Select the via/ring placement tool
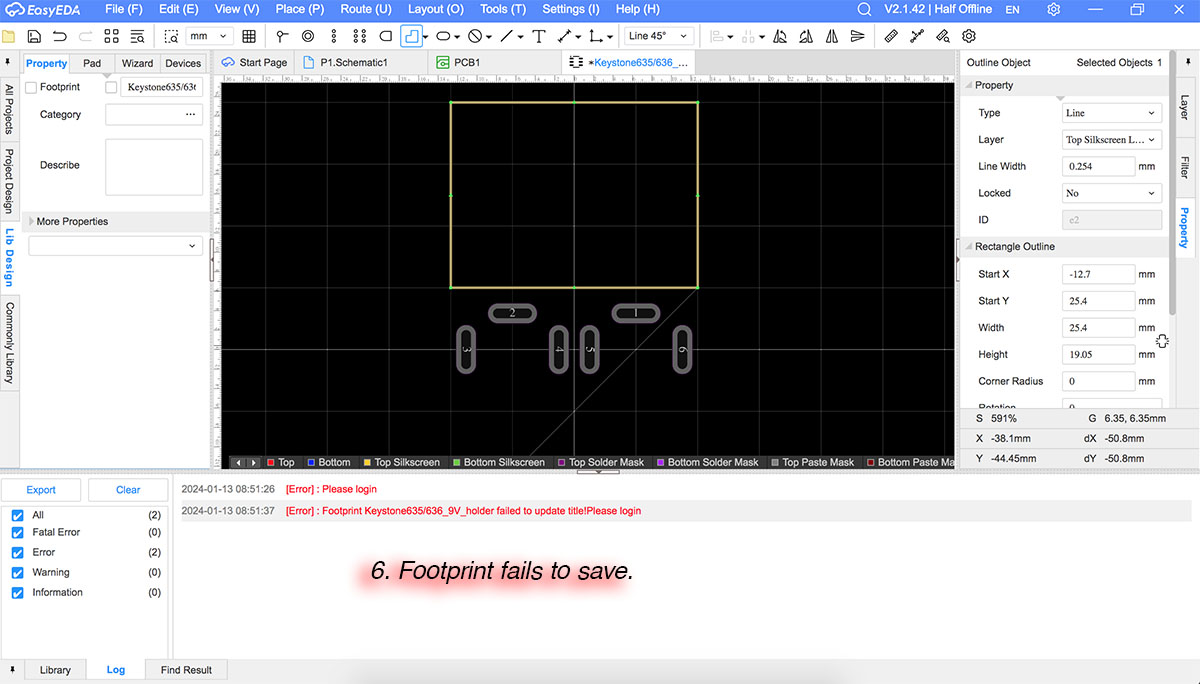1200x684 pixels. tap(308, 36)
